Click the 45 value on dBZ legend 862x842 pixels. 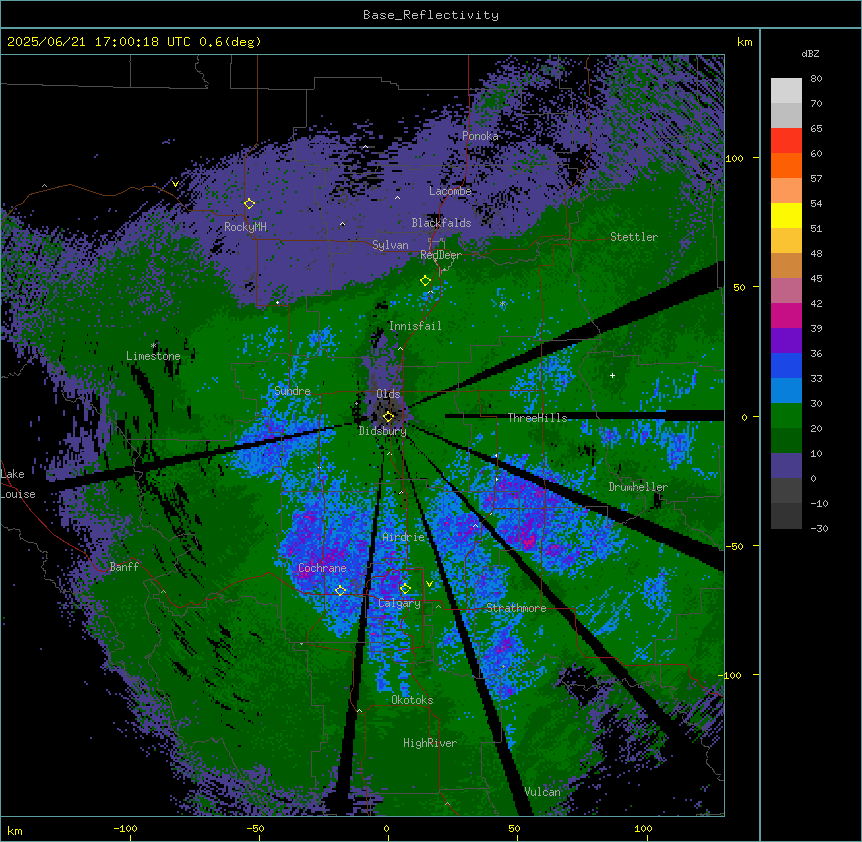[x=816, y=279]
